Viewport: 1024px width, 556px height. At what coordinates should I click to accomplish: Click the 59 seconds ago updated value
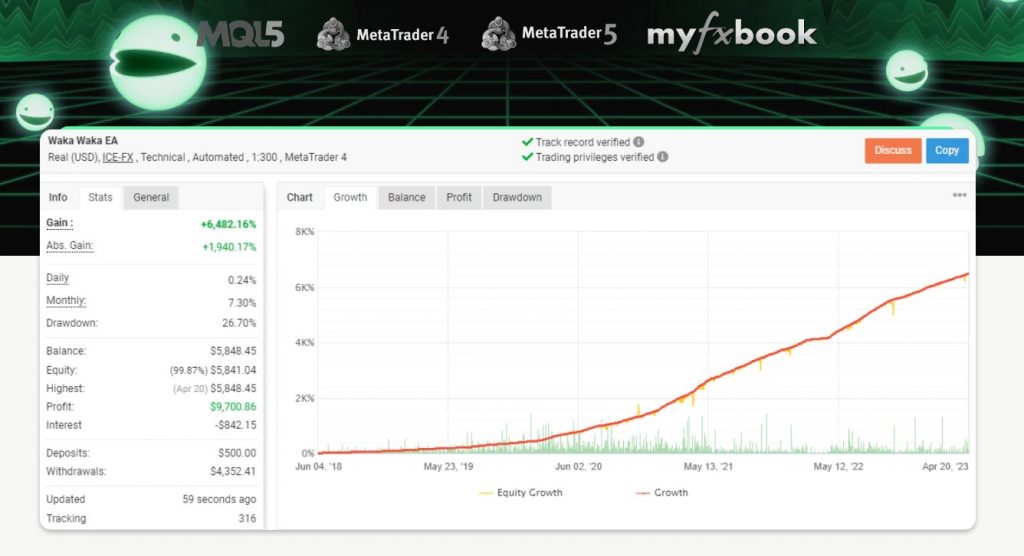point(219,499)
